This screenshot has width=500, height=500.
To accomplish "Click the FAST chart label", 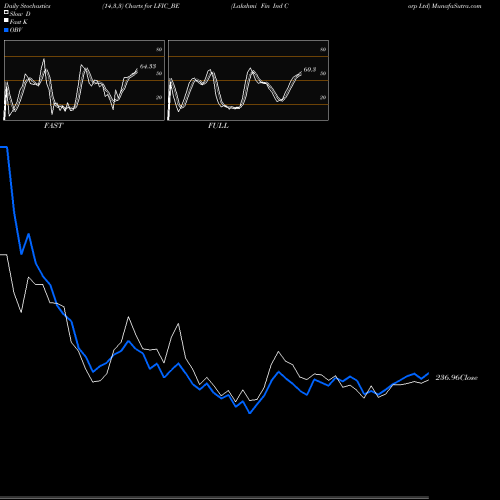I will pos(53,126).
